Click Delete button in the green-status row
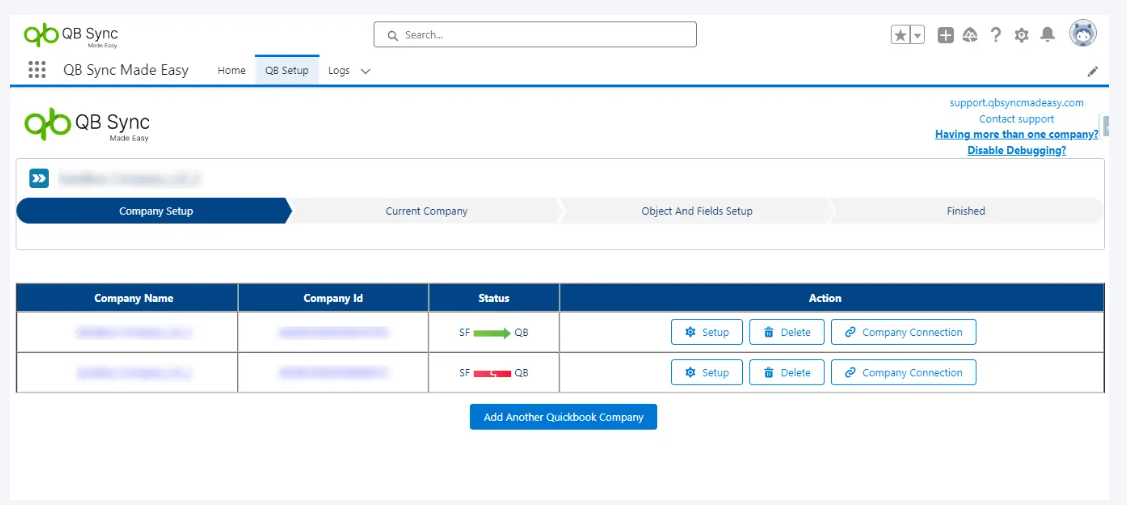The width and height of the screenshot is (1127, 505). [787, 333]
